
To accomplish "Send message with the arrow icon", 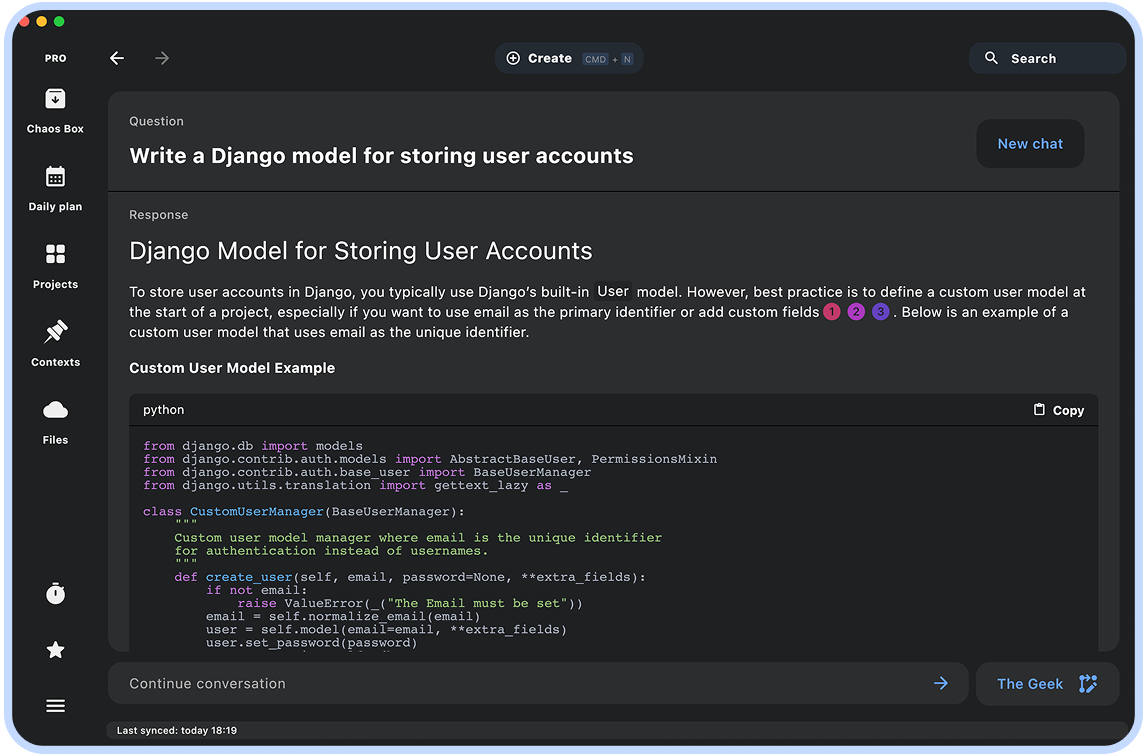I will (941, 684).
